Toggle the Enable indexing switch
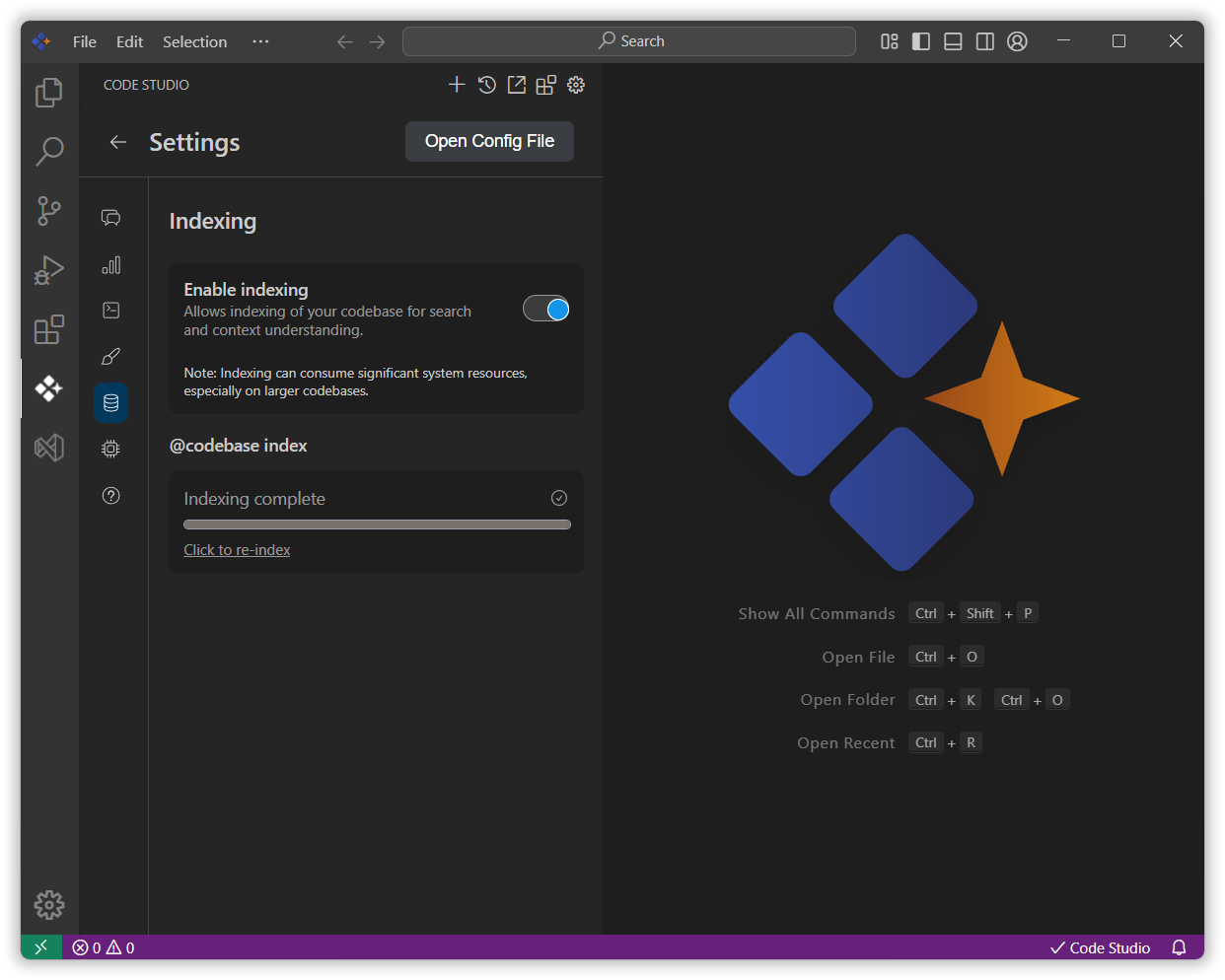Screen dimensions: 1225x980 pyautogui.click(x=545, y=310)
